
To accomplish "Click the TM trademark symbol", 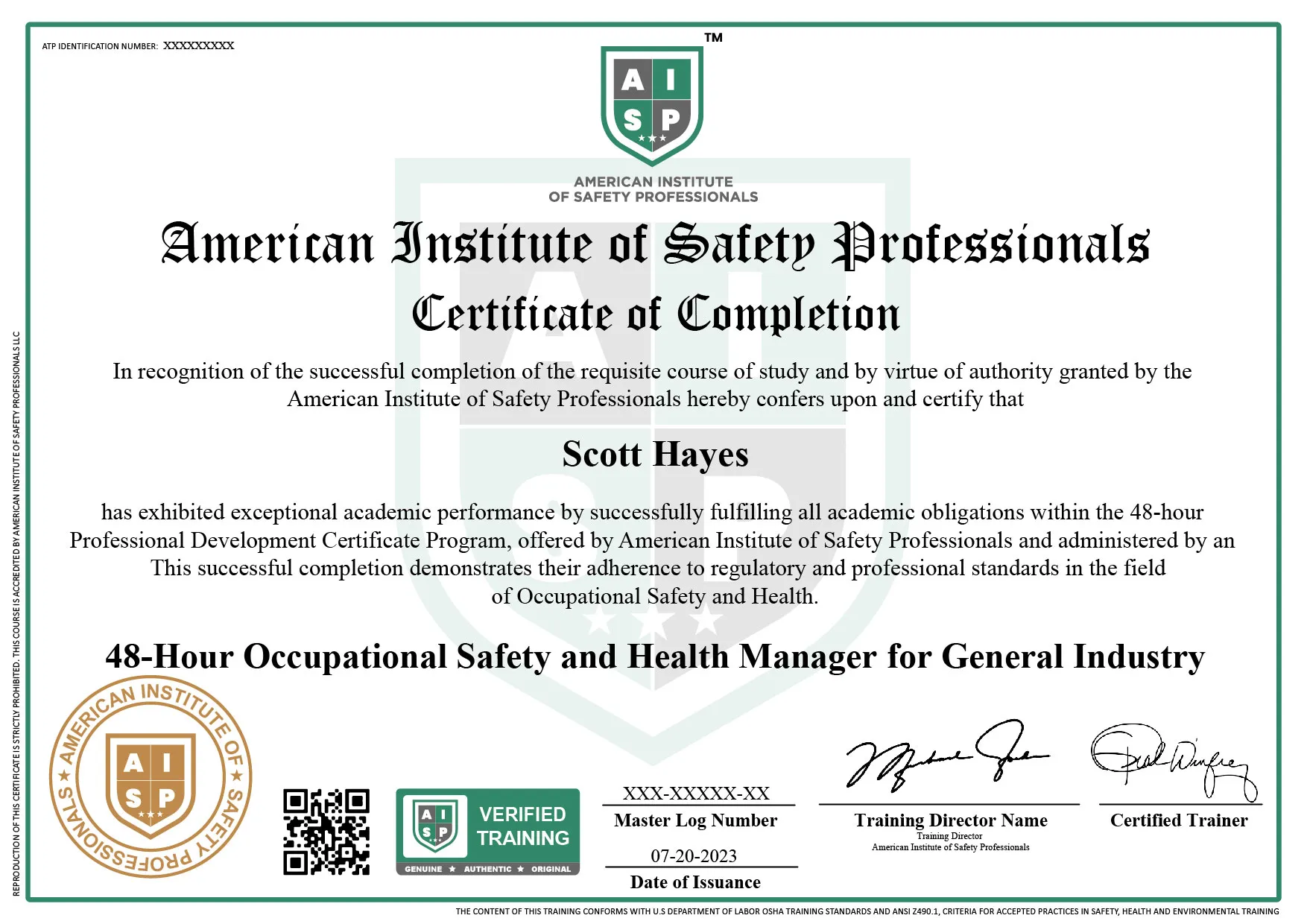I will point(713,37).
